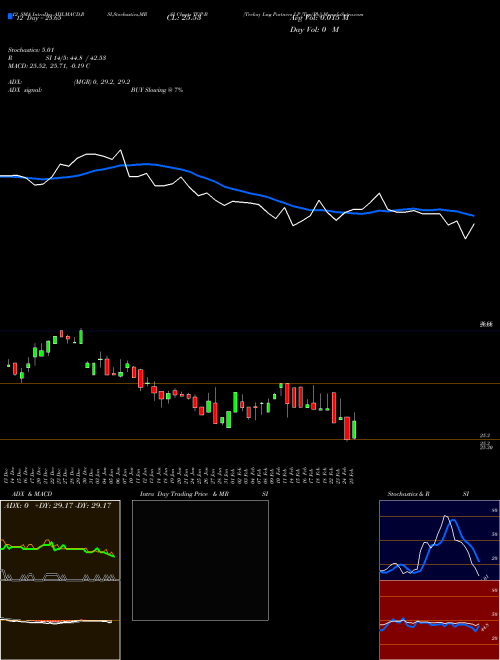
Task: Open the Intra Day Trading Price panel
Action: pos(200,560)
